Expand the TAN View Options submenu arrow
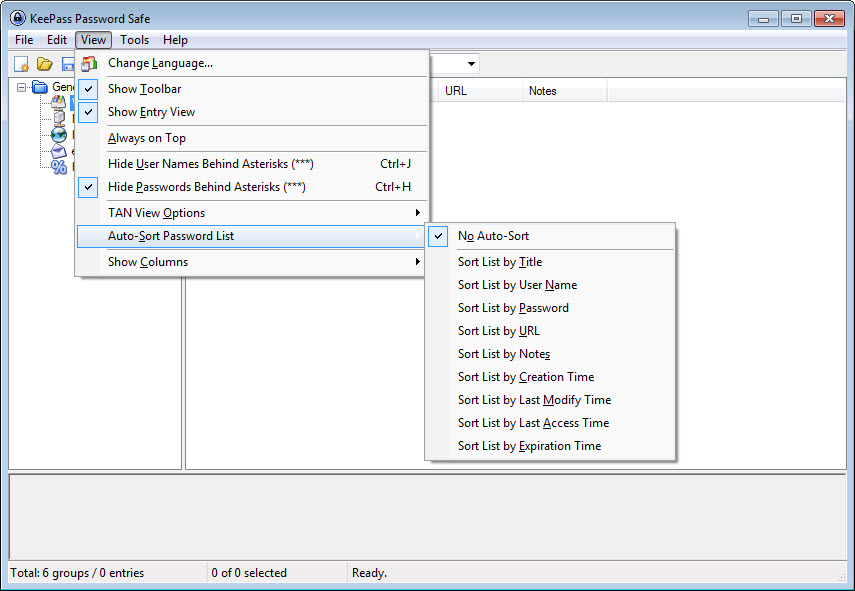 pyautogui.click(x=418, y=213)
